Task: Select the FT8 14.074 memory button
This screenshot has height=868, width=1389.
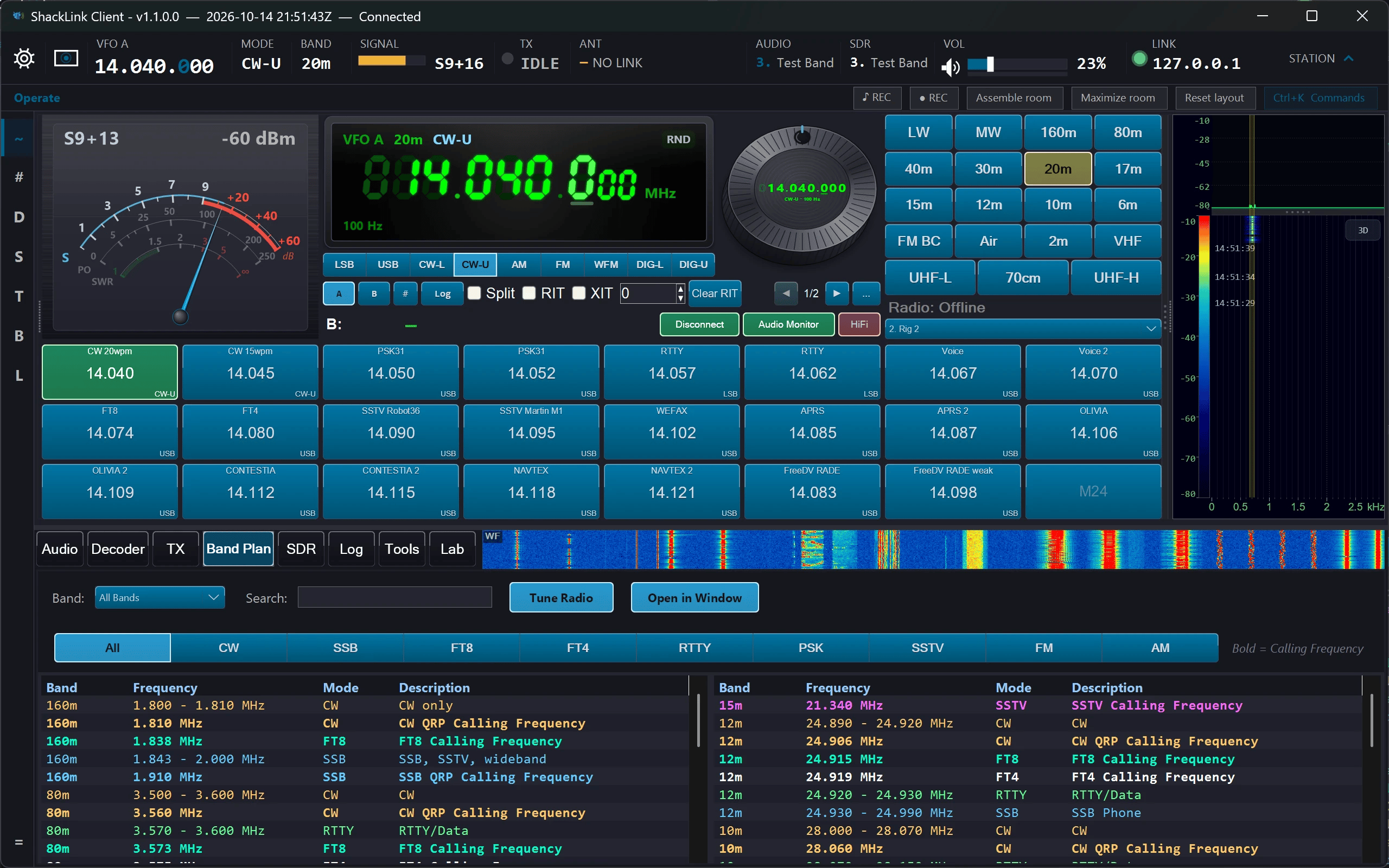Action: (110, 432)
